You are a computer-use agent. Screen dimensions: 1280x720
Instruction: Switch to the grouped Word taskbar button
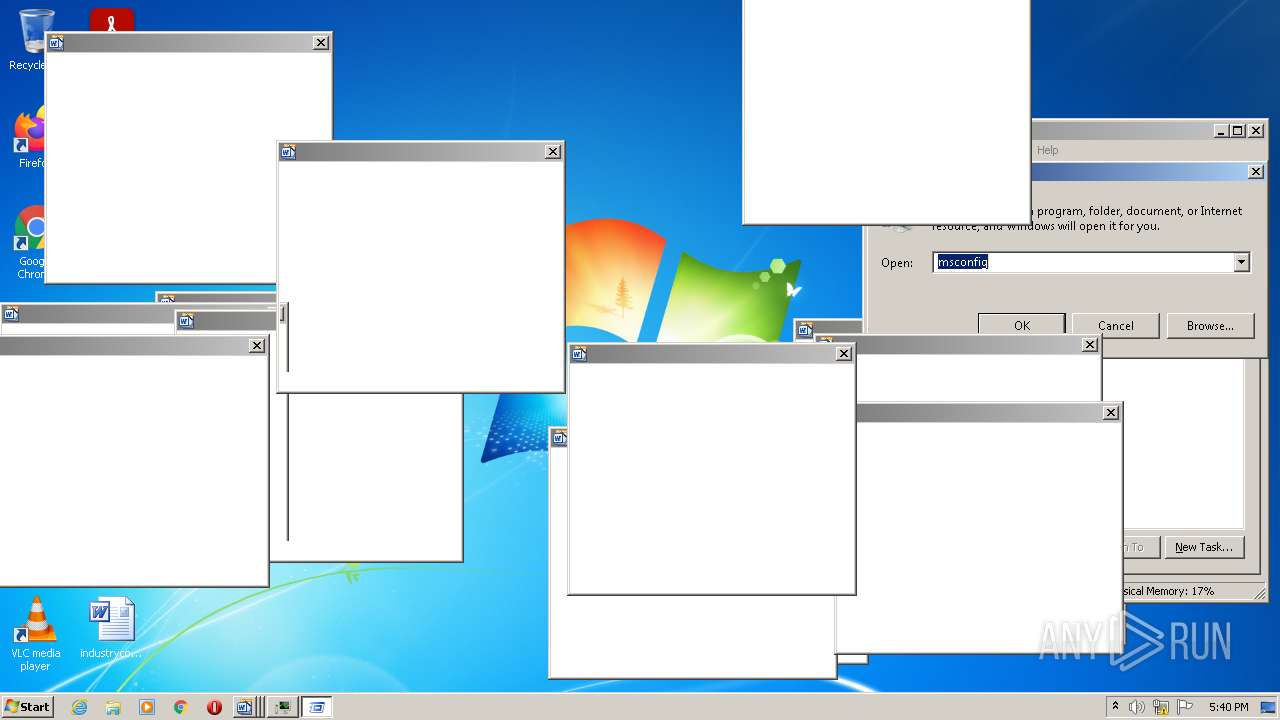[x=247, y=707]
